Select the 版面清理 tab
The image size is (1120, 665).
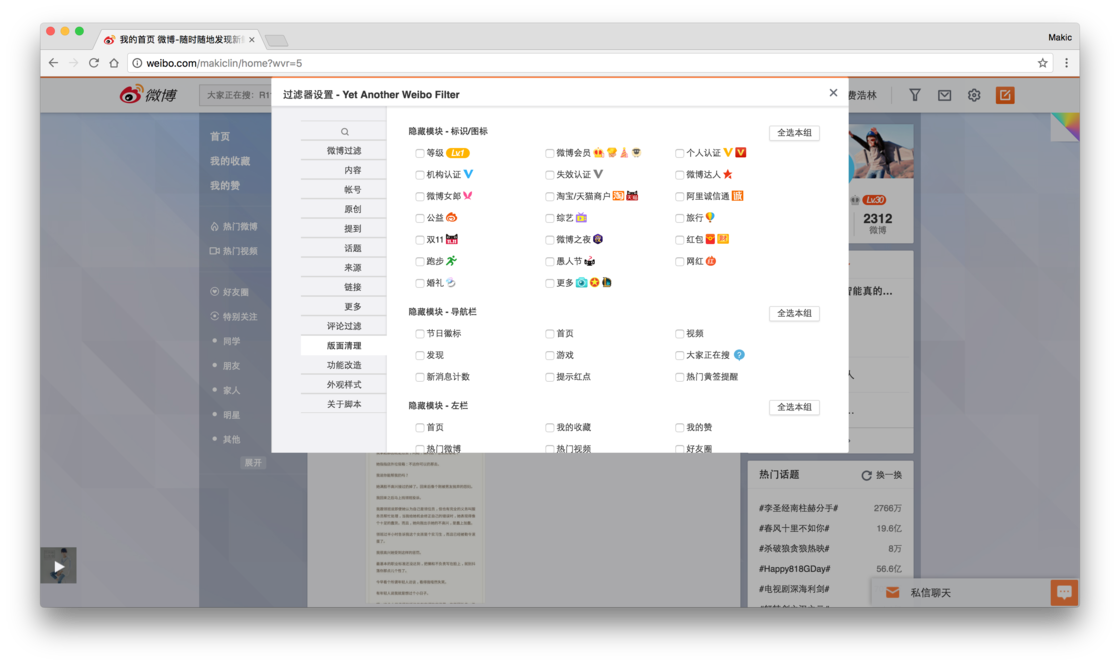[x=344, y=346]
